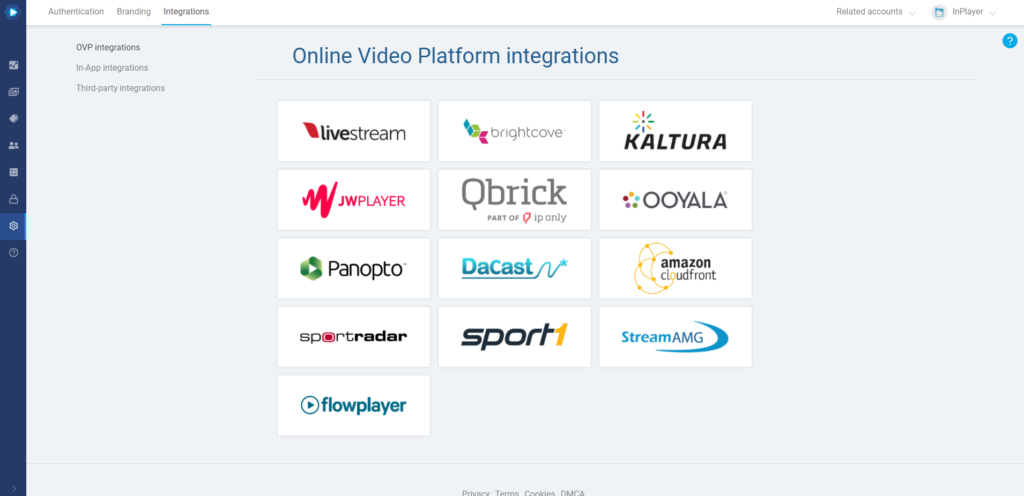Select the settings gear sidebar icon

pos(13,226)
